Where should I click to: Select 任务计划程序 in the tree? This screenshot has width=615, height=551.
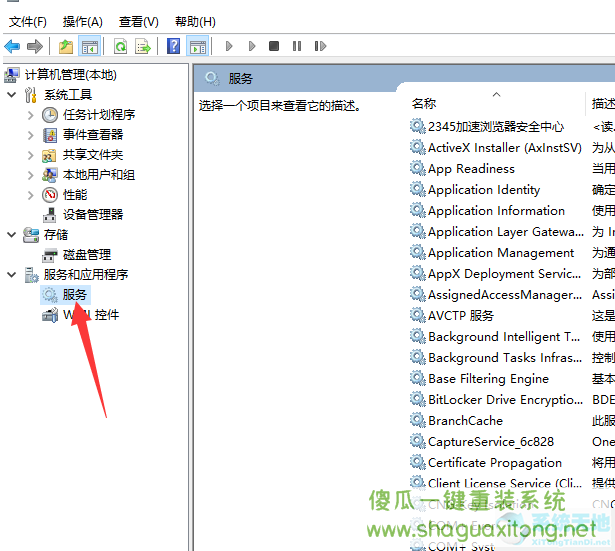99,115
